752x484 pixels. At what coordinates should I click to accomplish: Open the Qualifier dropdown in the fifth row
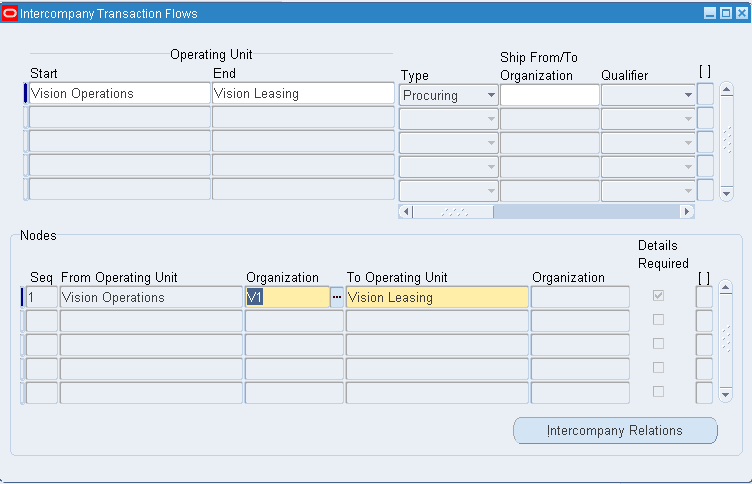click(648, 190)
